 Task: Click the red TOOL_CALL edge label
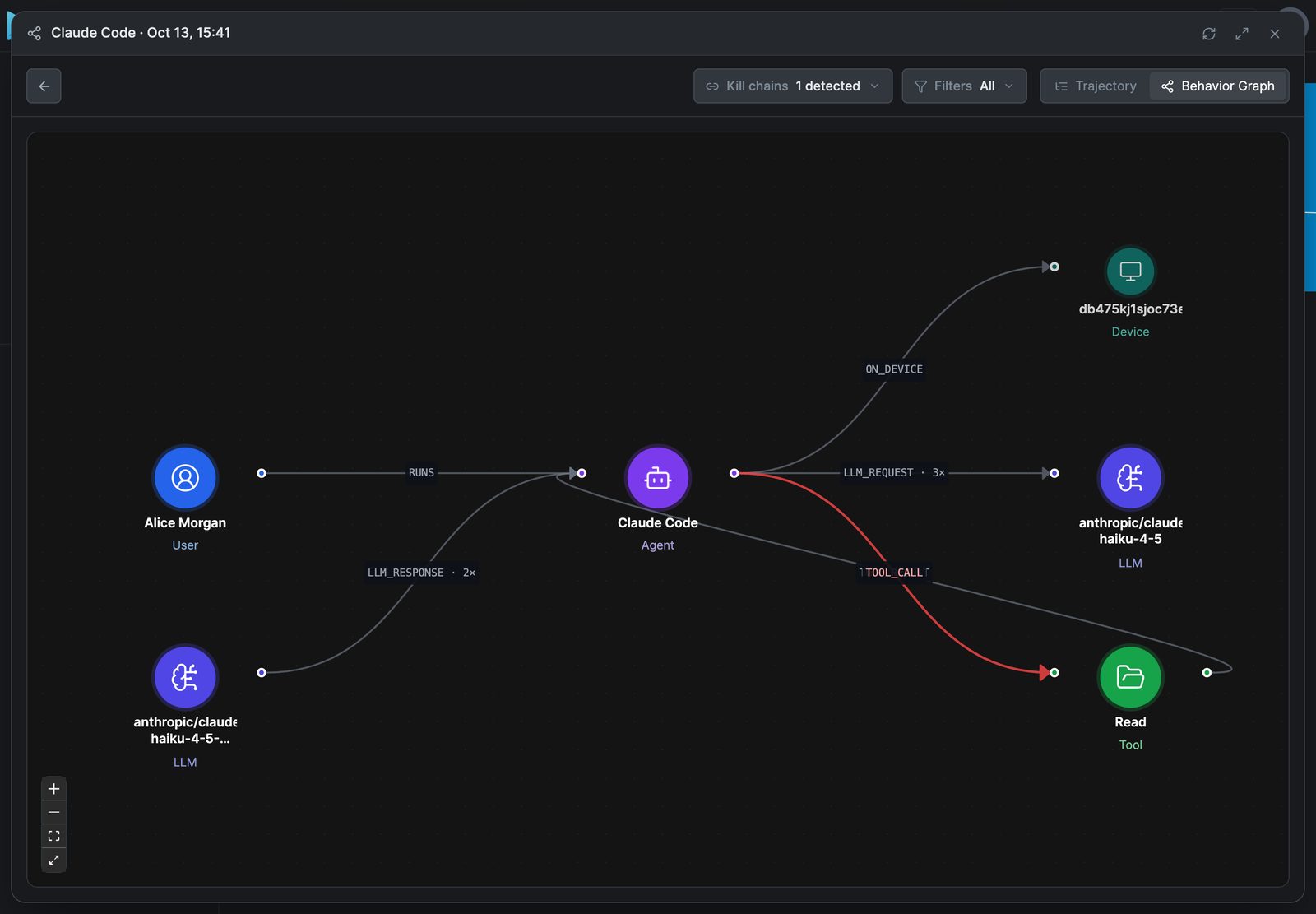894,573
